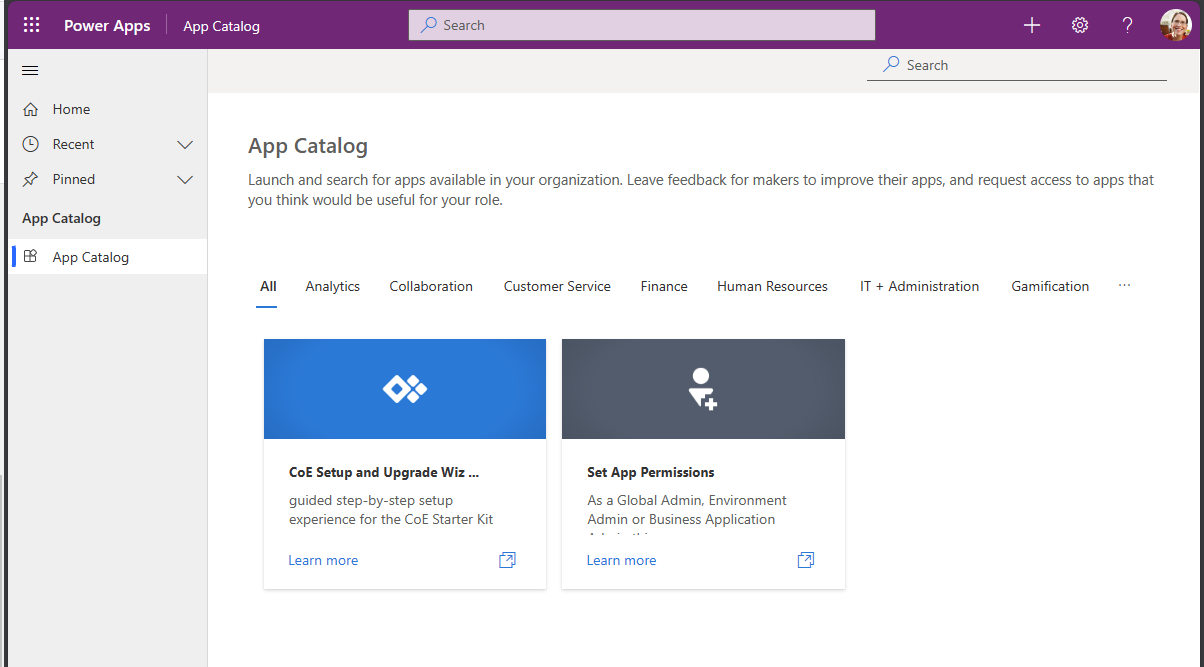Select App Catalog in the left sidebar

(90, 256)
